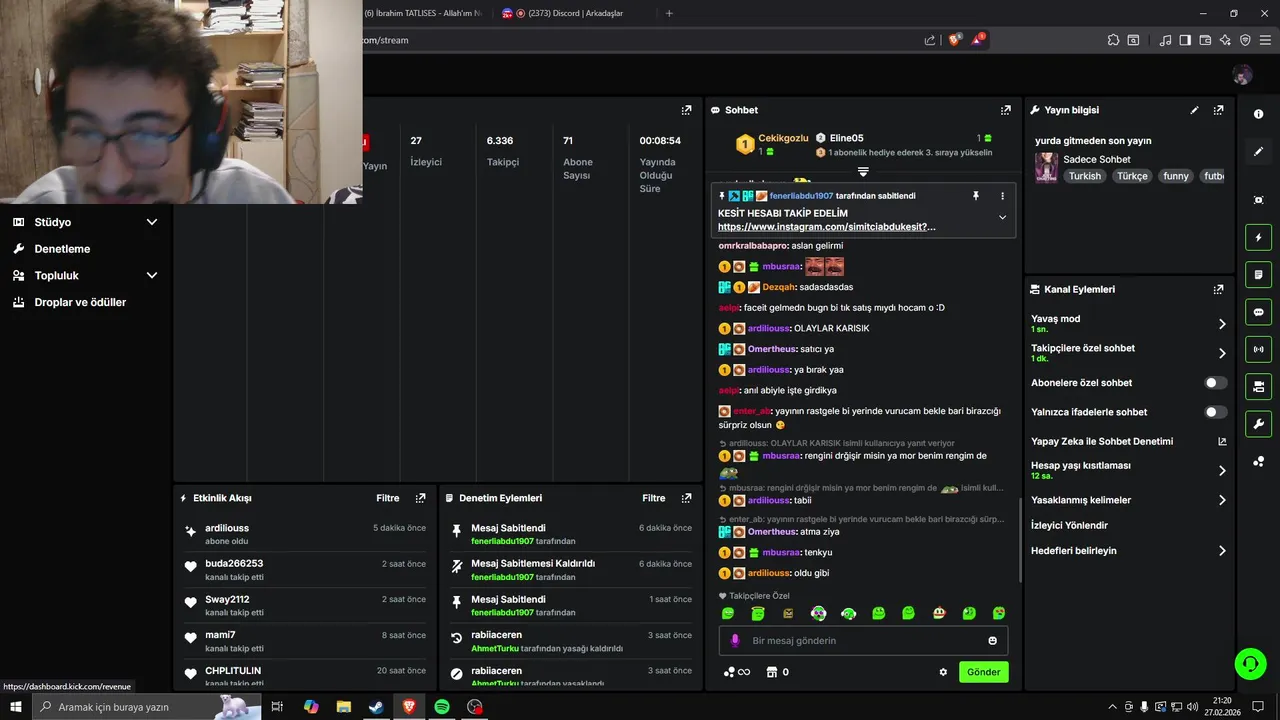Viewport: 1280px width, 720px height.
Task: Open a new browser tab
Action: pyautogui.click(x=669, y=13)
